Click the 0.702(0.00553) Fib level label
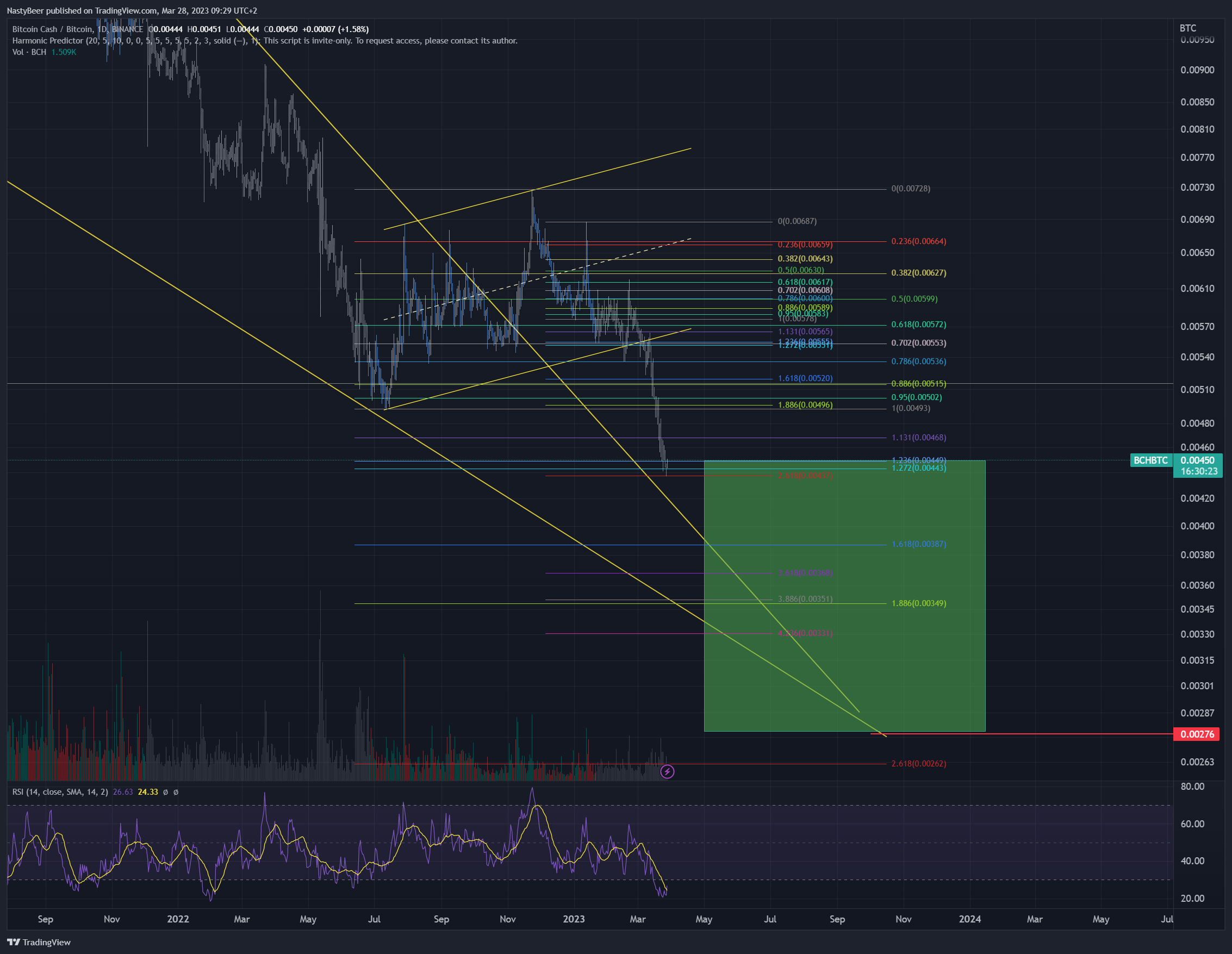This screenshot has width=1232, height=954. [x=918, y=343]
